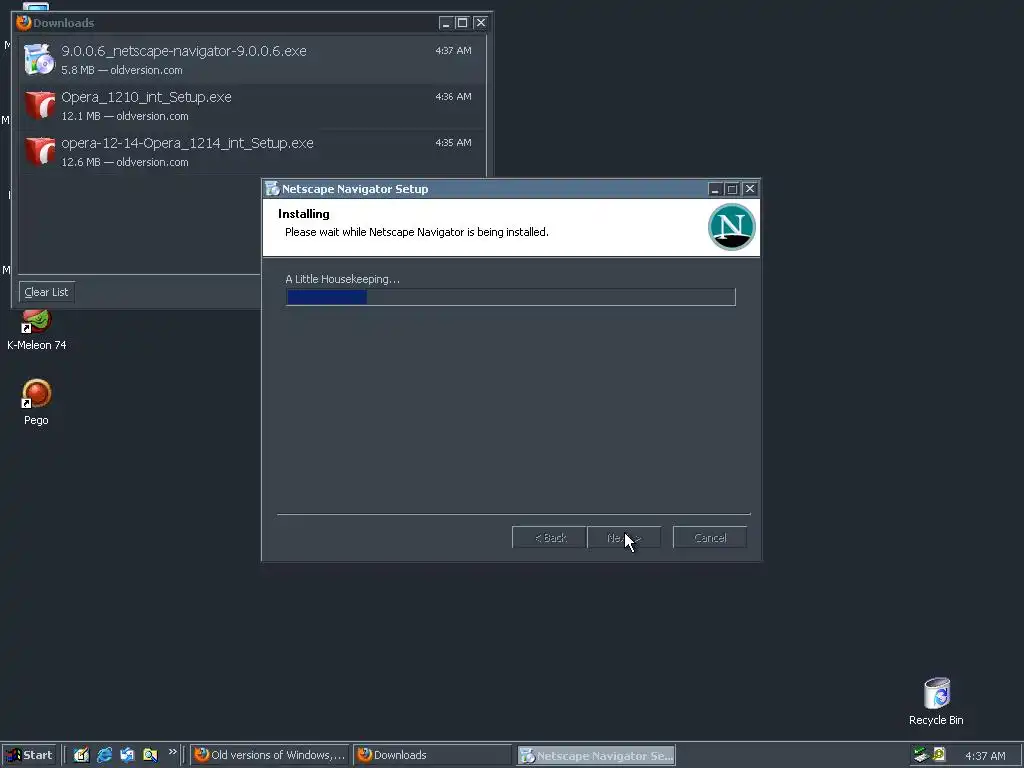1024x768 pixels.
Task: Maximize the Downloads window
Action: coord(462,23)
